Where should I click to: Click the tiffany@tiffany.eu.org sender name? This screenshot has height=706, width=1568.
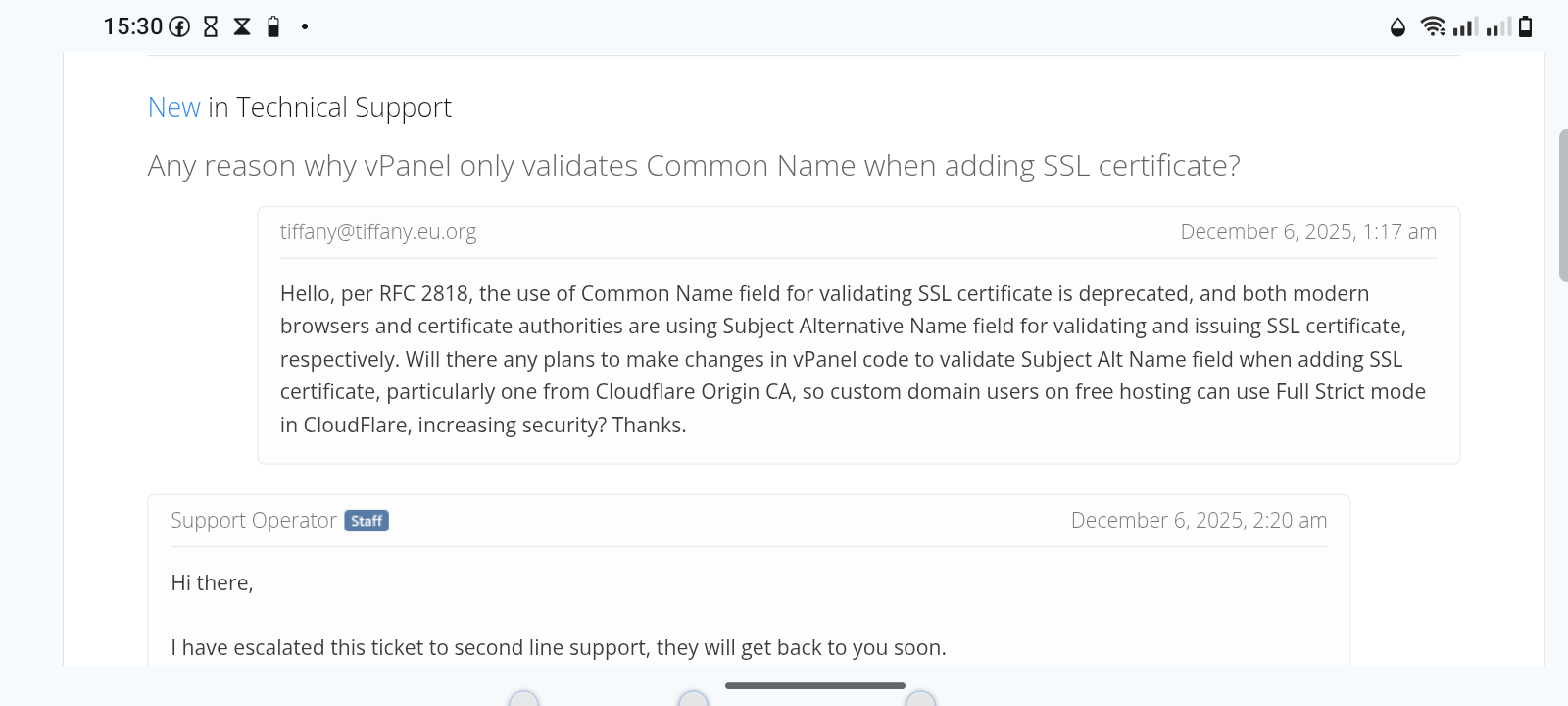click(378, 232)
